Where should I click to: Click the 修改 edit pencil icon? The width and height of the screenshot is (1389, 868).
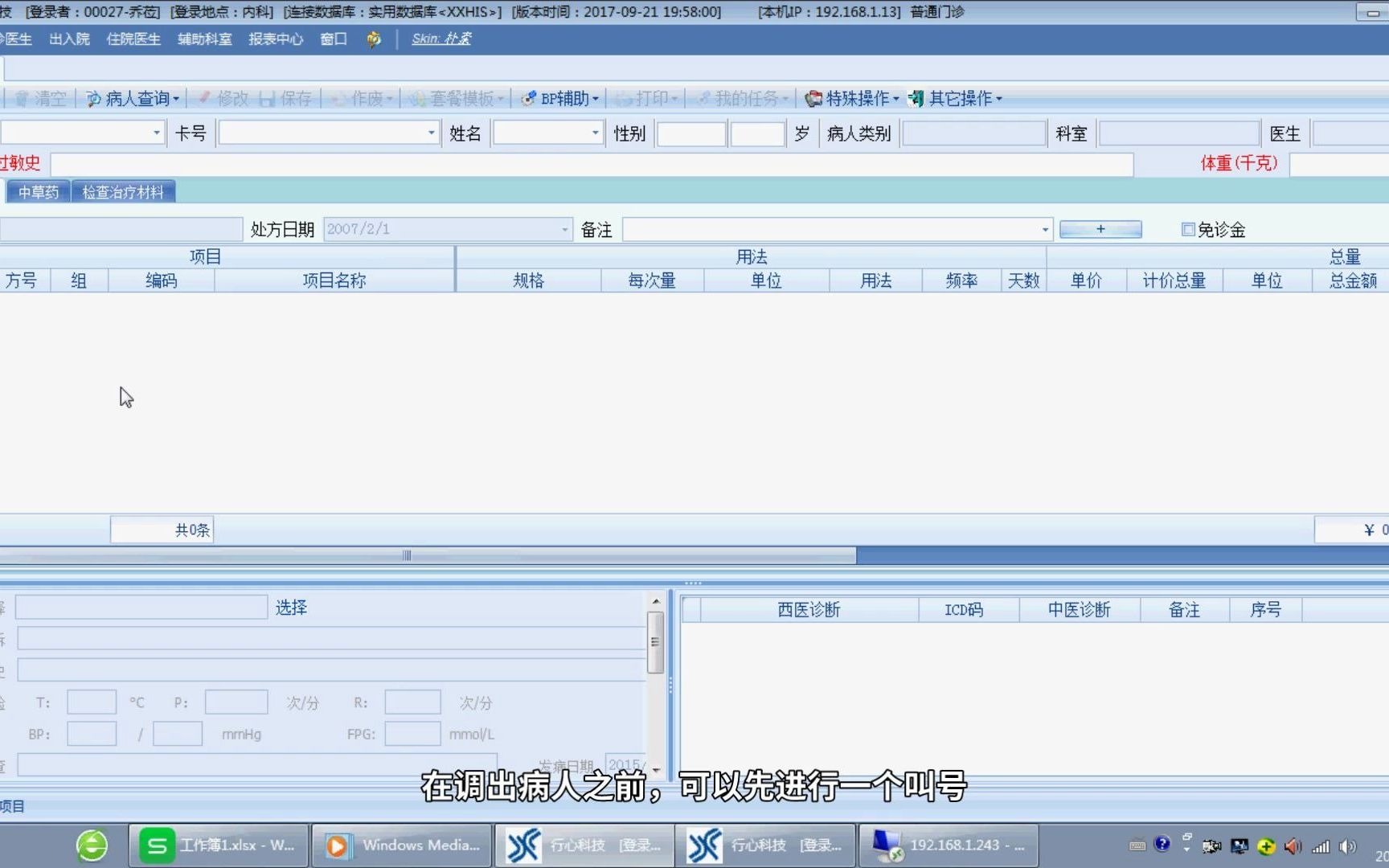pyautogui.click(x=205, y=99)
